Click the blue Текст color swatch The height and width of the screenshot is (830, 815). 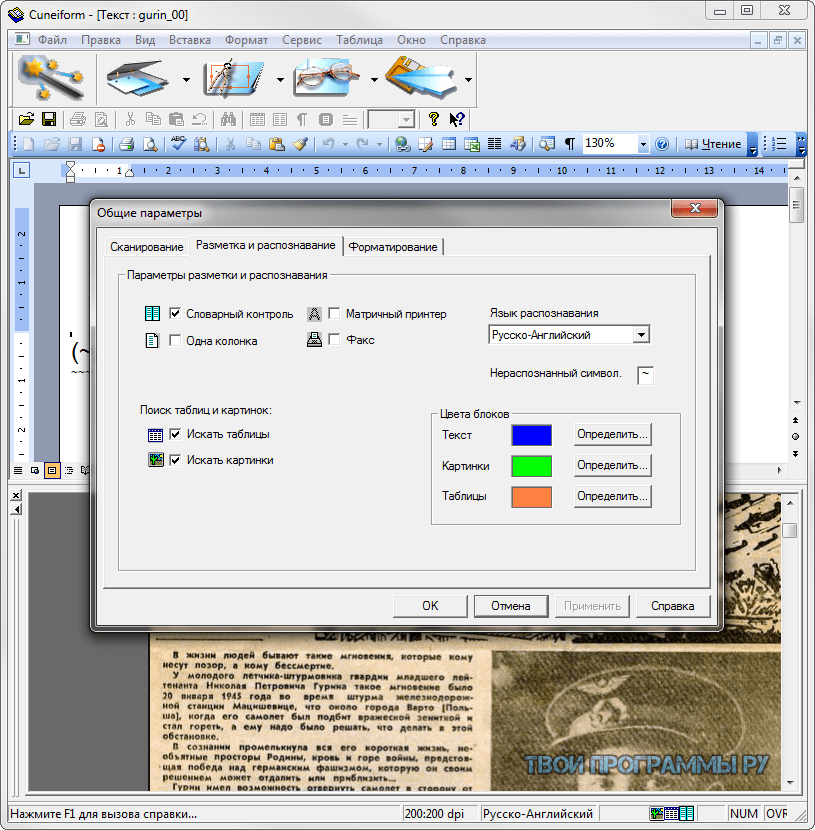(x=531, y=435)
